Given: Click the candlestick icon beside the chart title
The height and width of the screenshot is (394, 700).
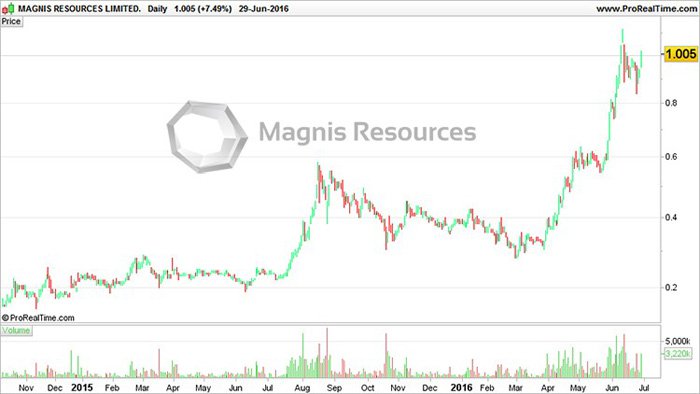Looking at the screenshot, I should [x=8, y=8].
